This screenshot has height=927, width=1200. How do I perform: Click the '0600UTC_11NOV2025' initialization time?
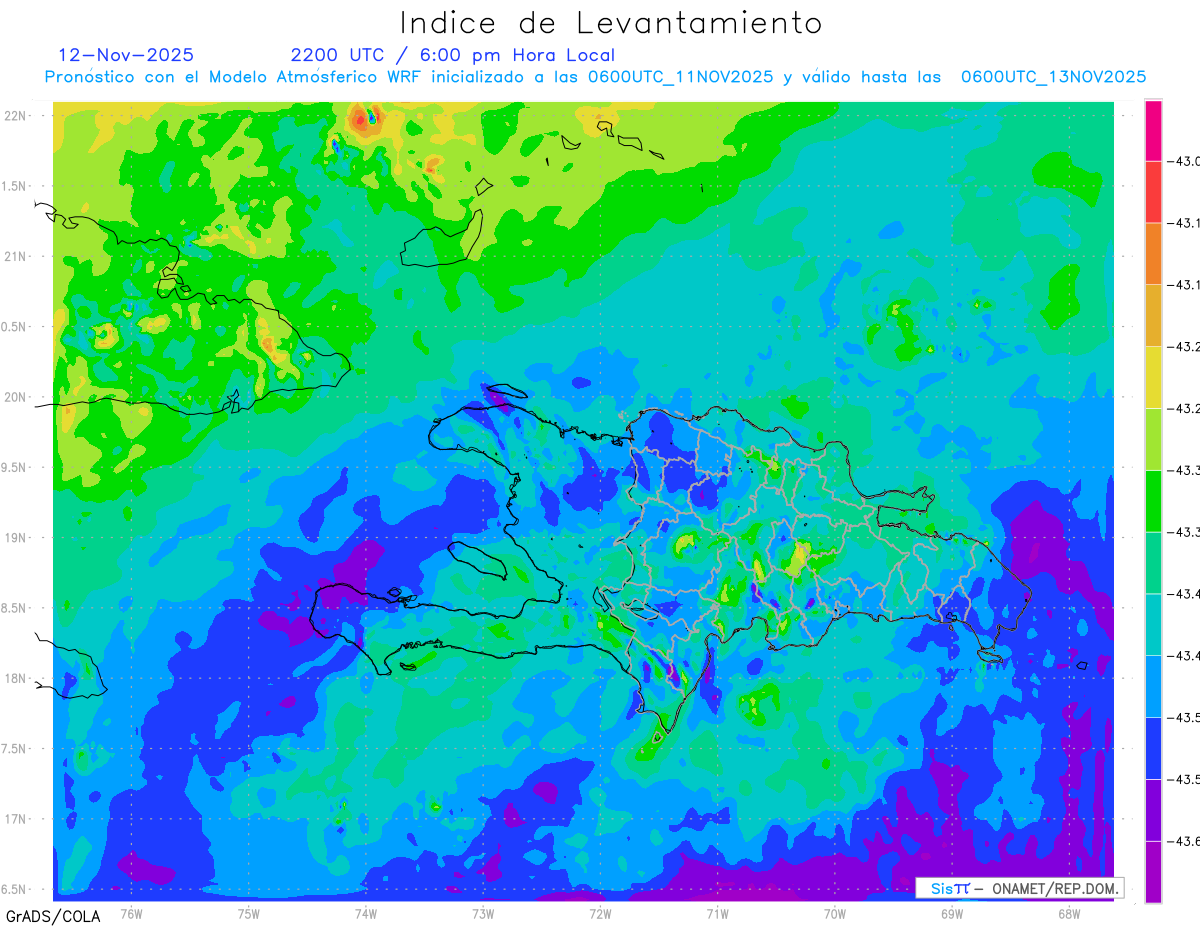[680, 78]
